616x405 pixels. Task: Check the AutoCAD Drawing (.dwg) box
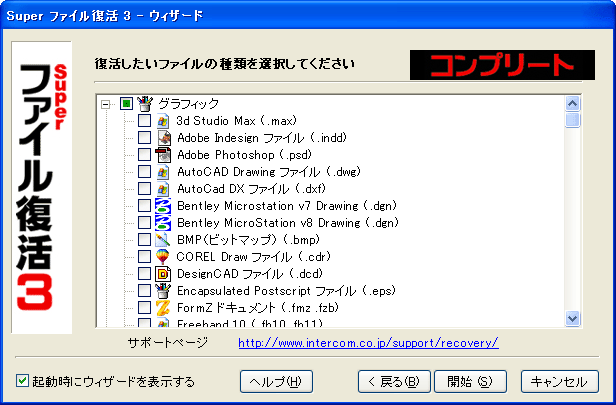[144, 172]
